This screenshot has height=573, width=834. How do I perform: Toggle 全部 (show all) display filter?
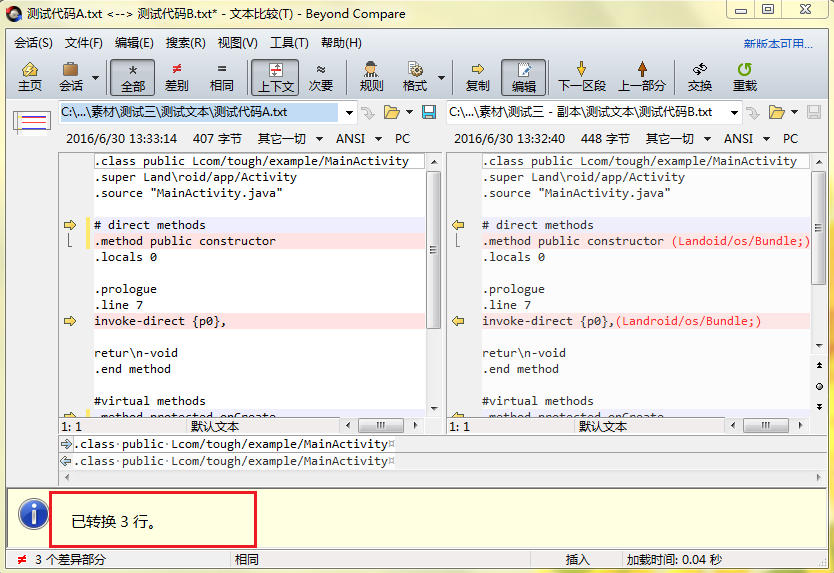[x=132, y=76]
